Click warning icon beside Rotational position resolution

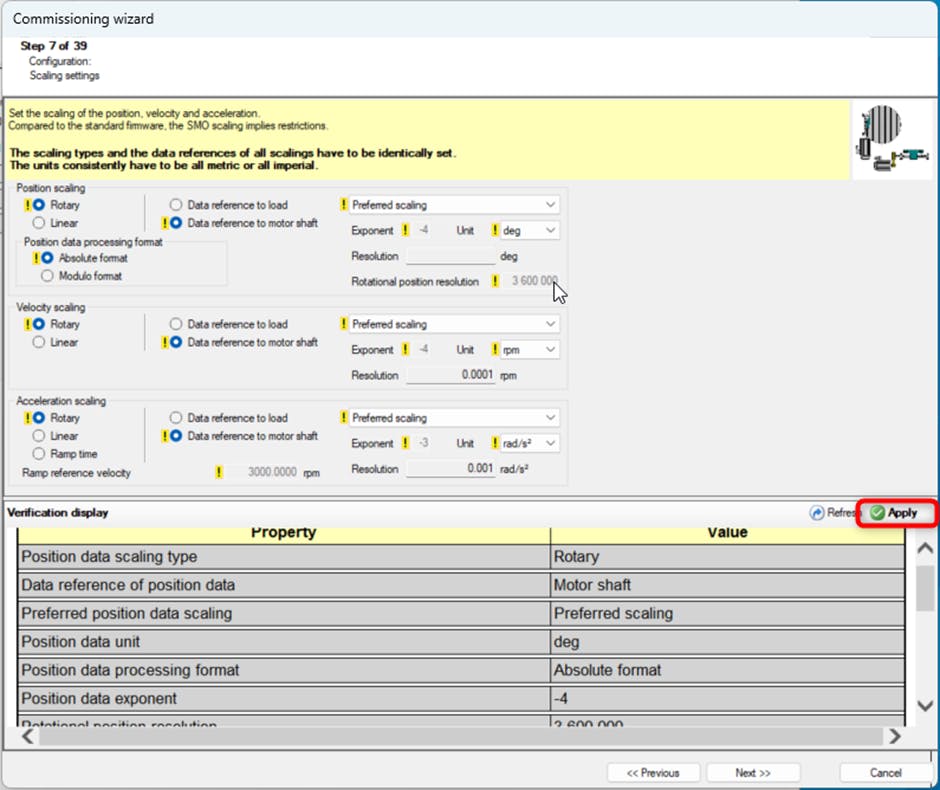tap(495, 282)
